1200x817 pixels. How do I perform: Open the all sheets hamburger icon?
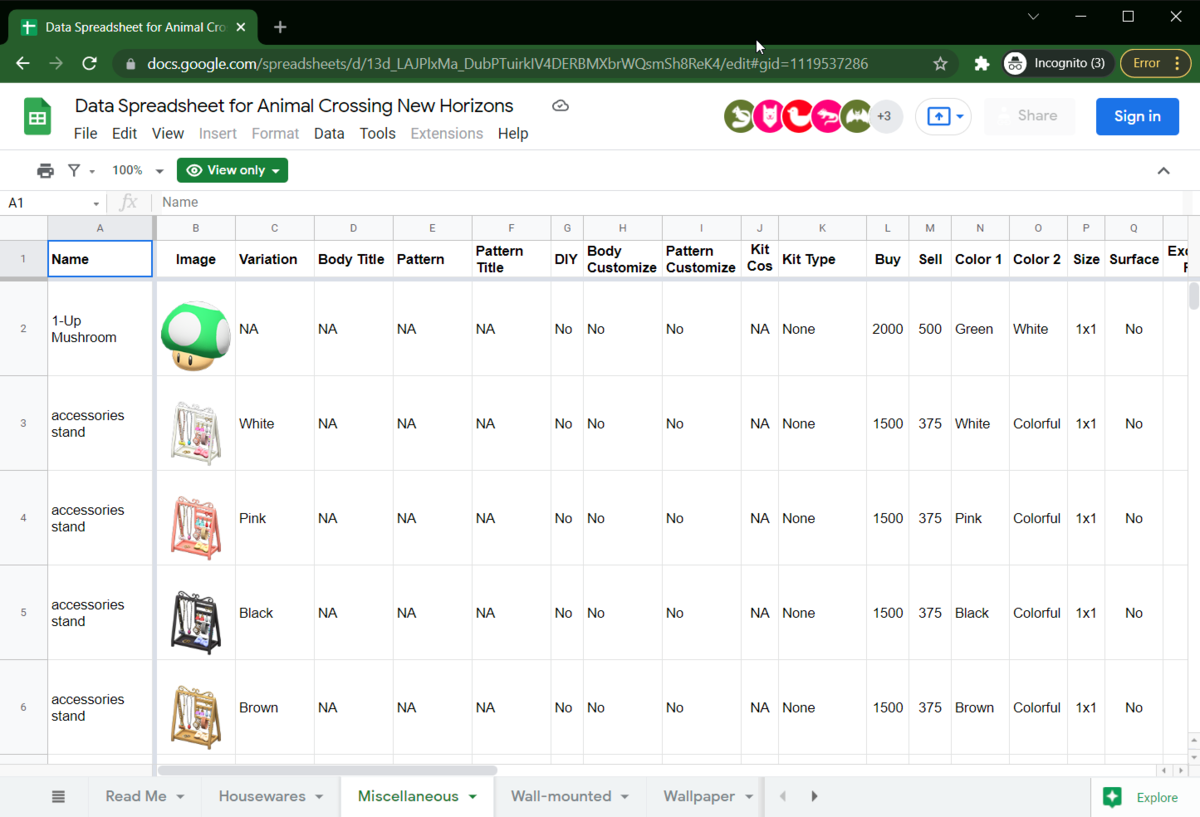(58, 796)
